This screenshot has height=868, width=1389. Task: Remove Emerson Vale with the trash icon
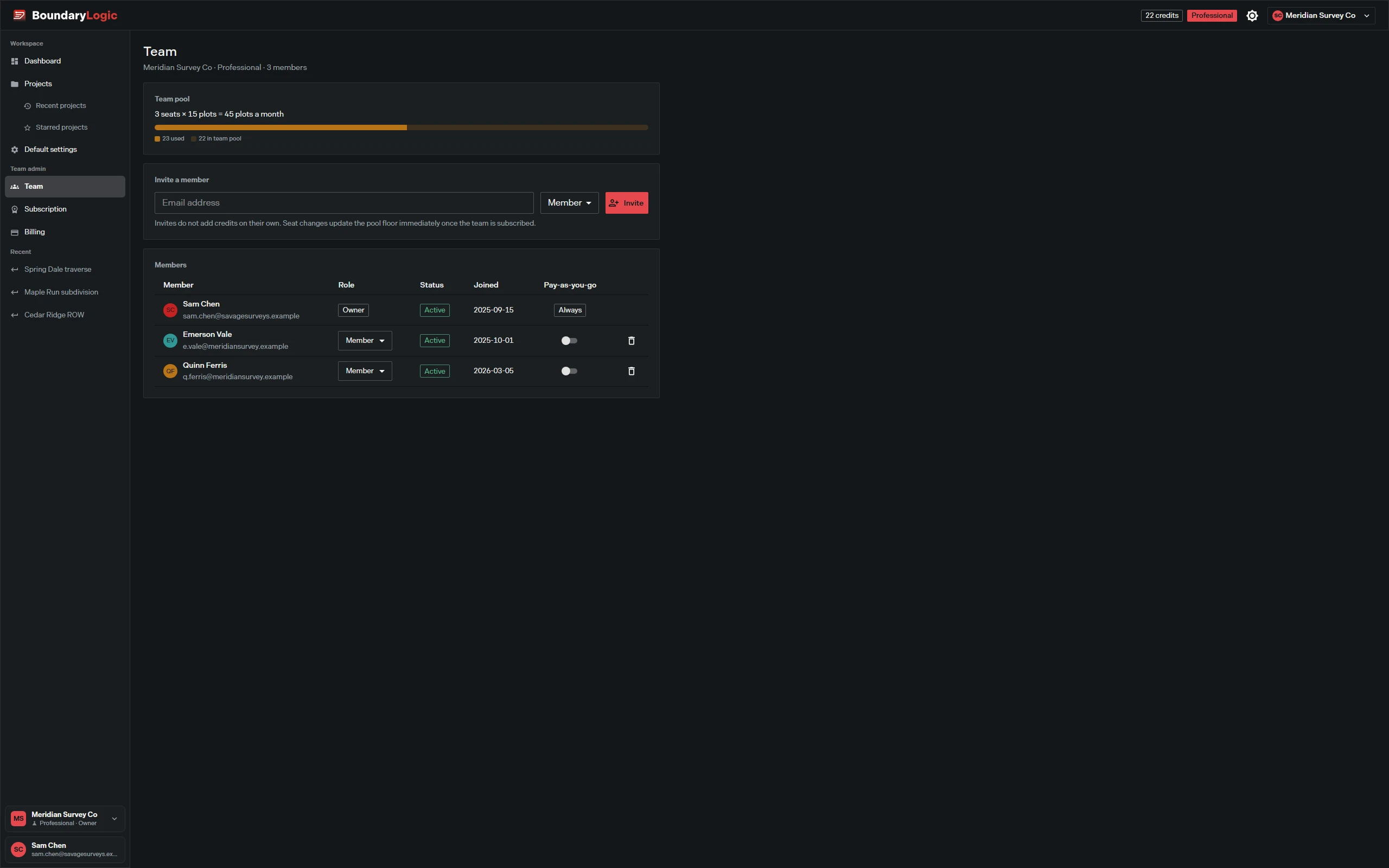coord(632,341)
